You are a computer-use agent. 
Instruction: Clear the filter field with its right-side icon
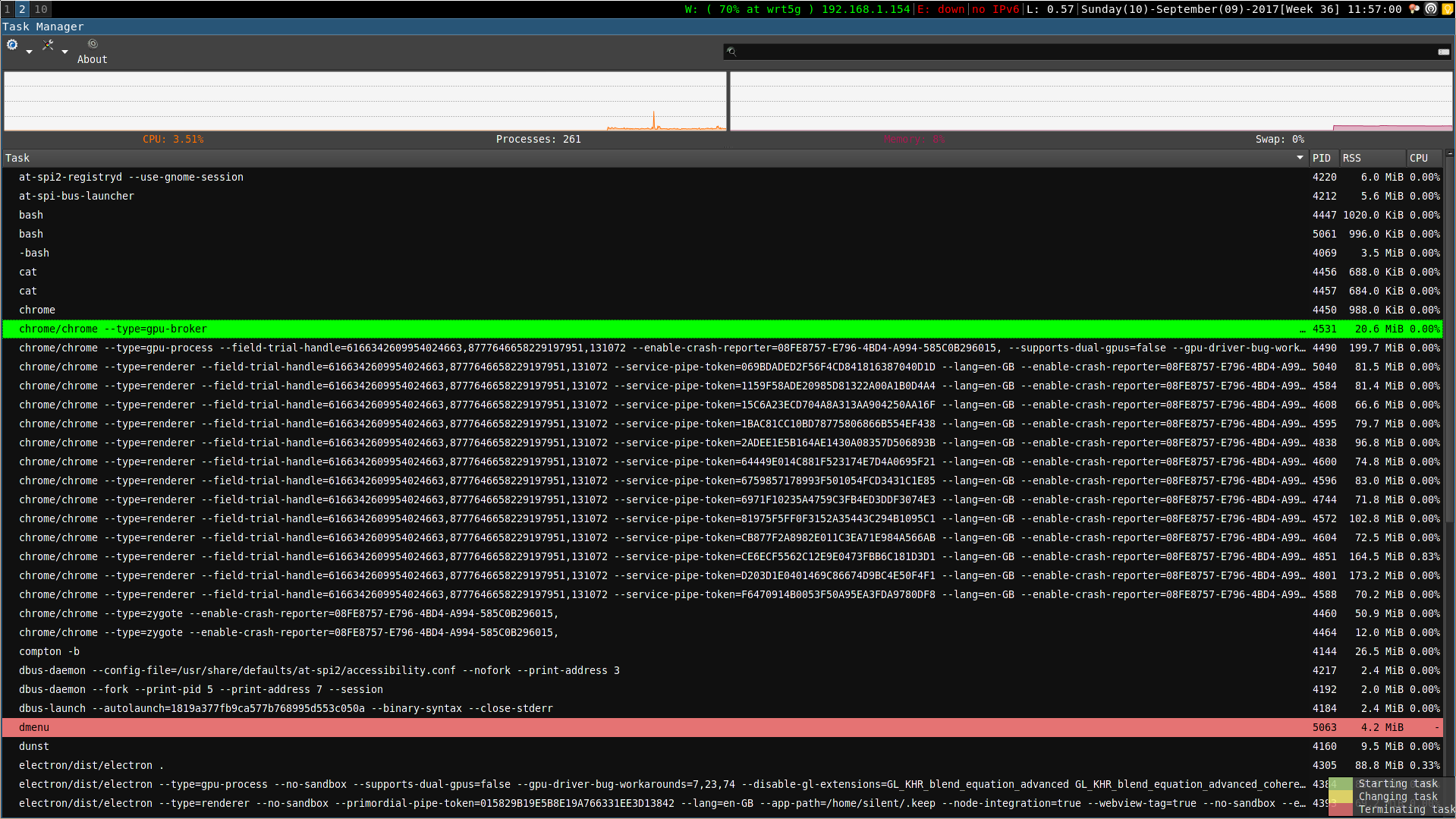1443,52
